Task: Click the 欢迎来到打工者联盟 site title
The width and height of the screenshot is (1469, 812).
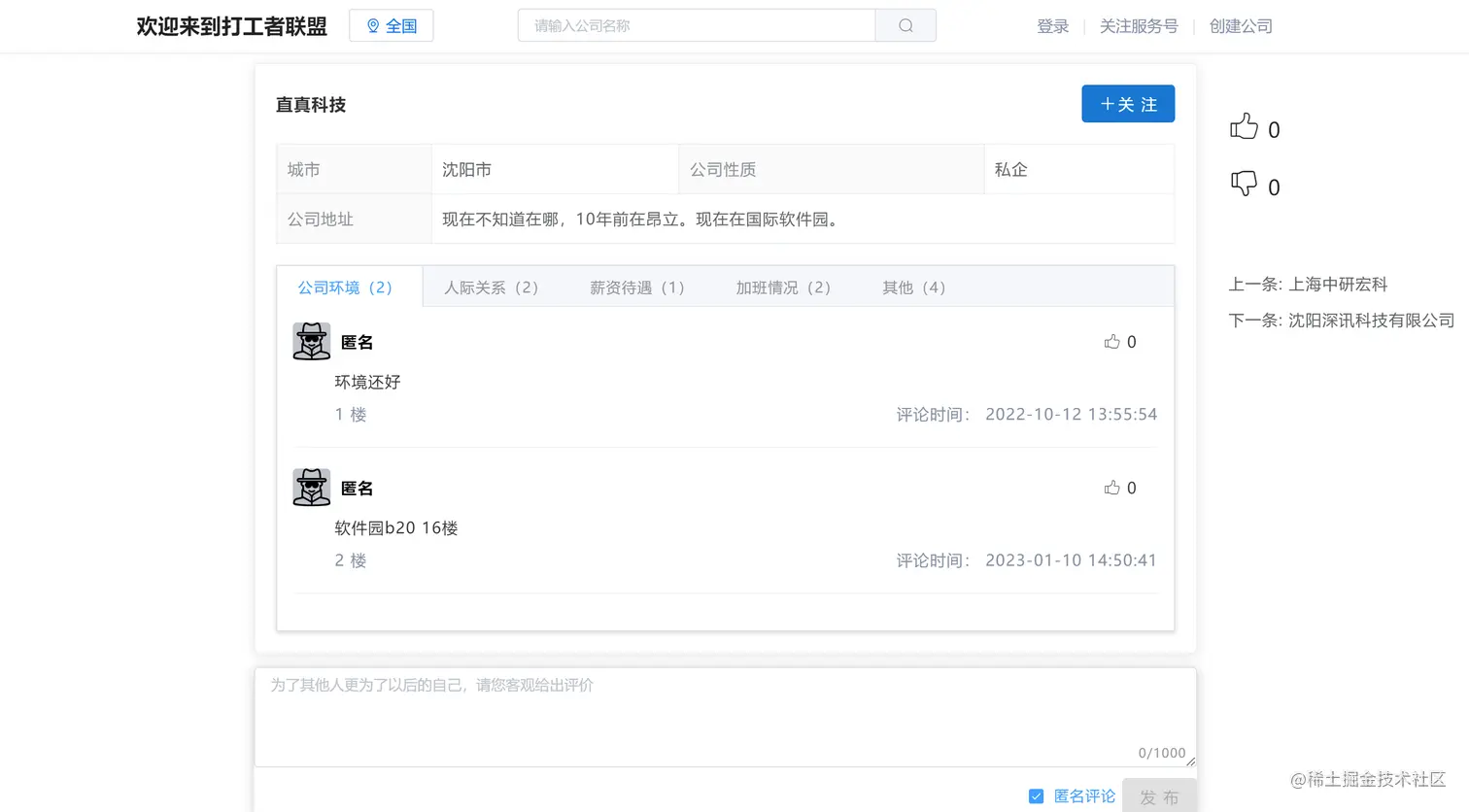Action: (232, 26)
